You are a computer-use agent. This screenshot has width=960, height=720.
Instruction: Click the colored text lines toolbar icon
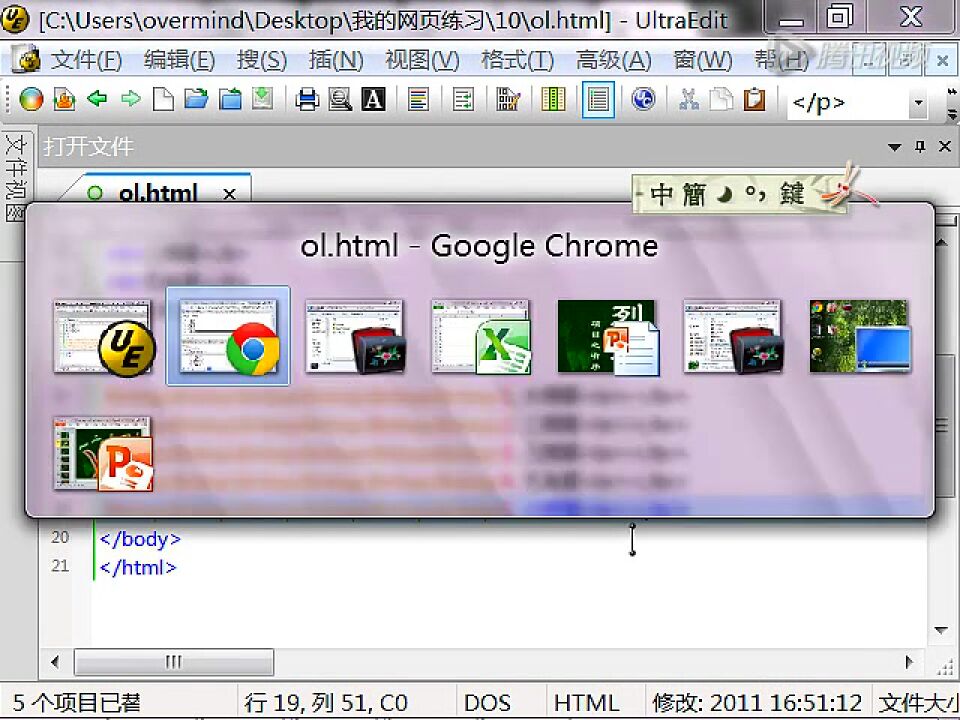(x=418, y=99)
